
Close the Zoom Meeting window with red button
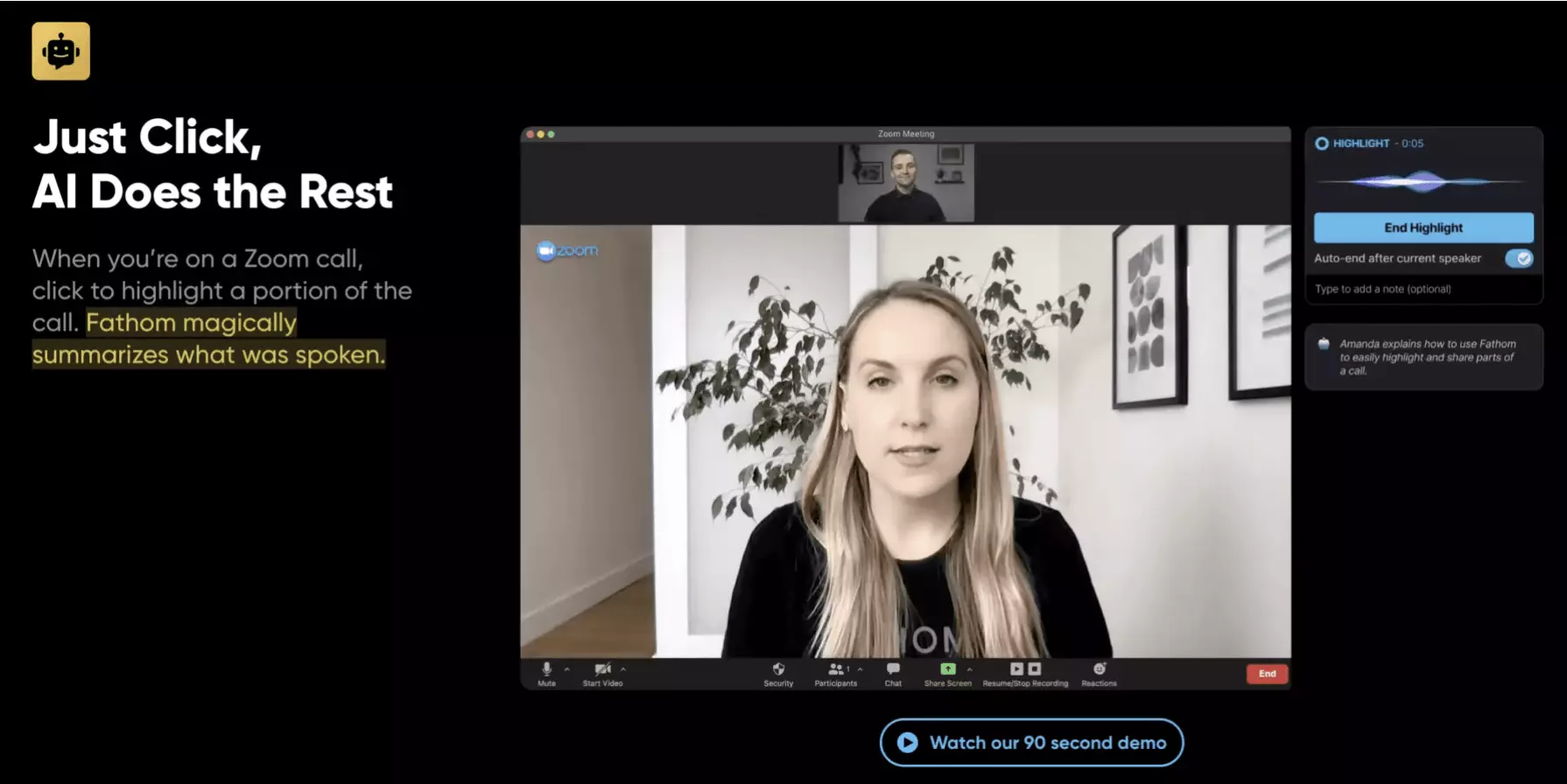[x=530, y=134]
